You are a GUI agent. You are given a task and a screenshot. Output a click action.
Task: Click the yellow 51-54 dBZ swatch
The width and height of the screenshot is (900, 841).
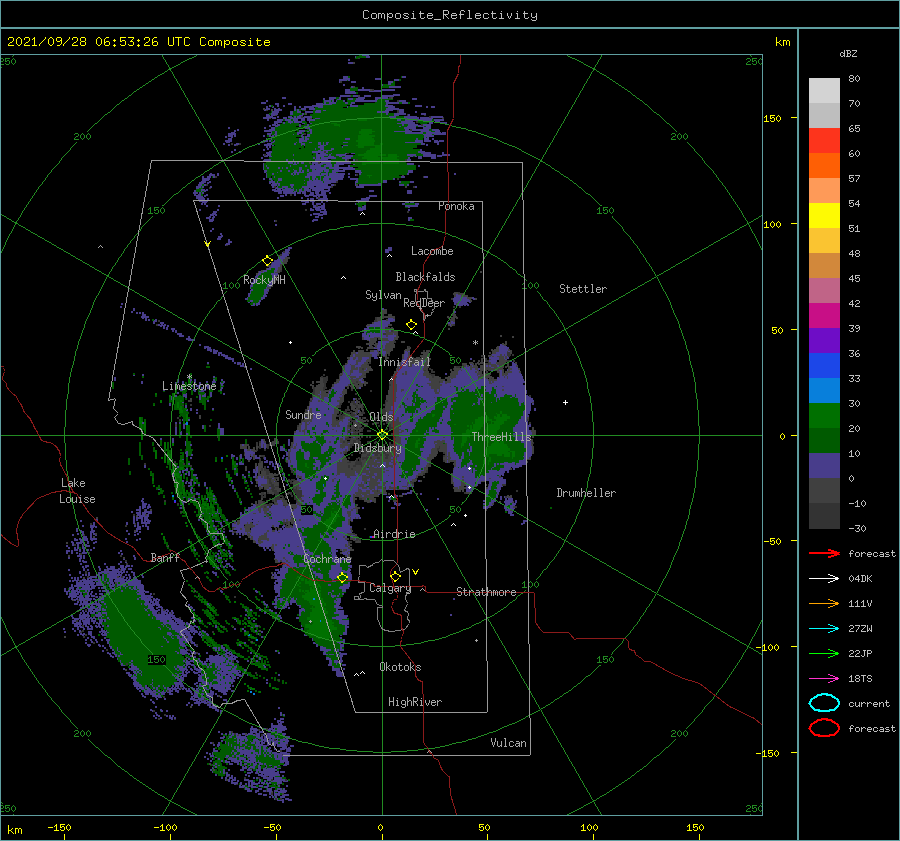pos(824,216)
